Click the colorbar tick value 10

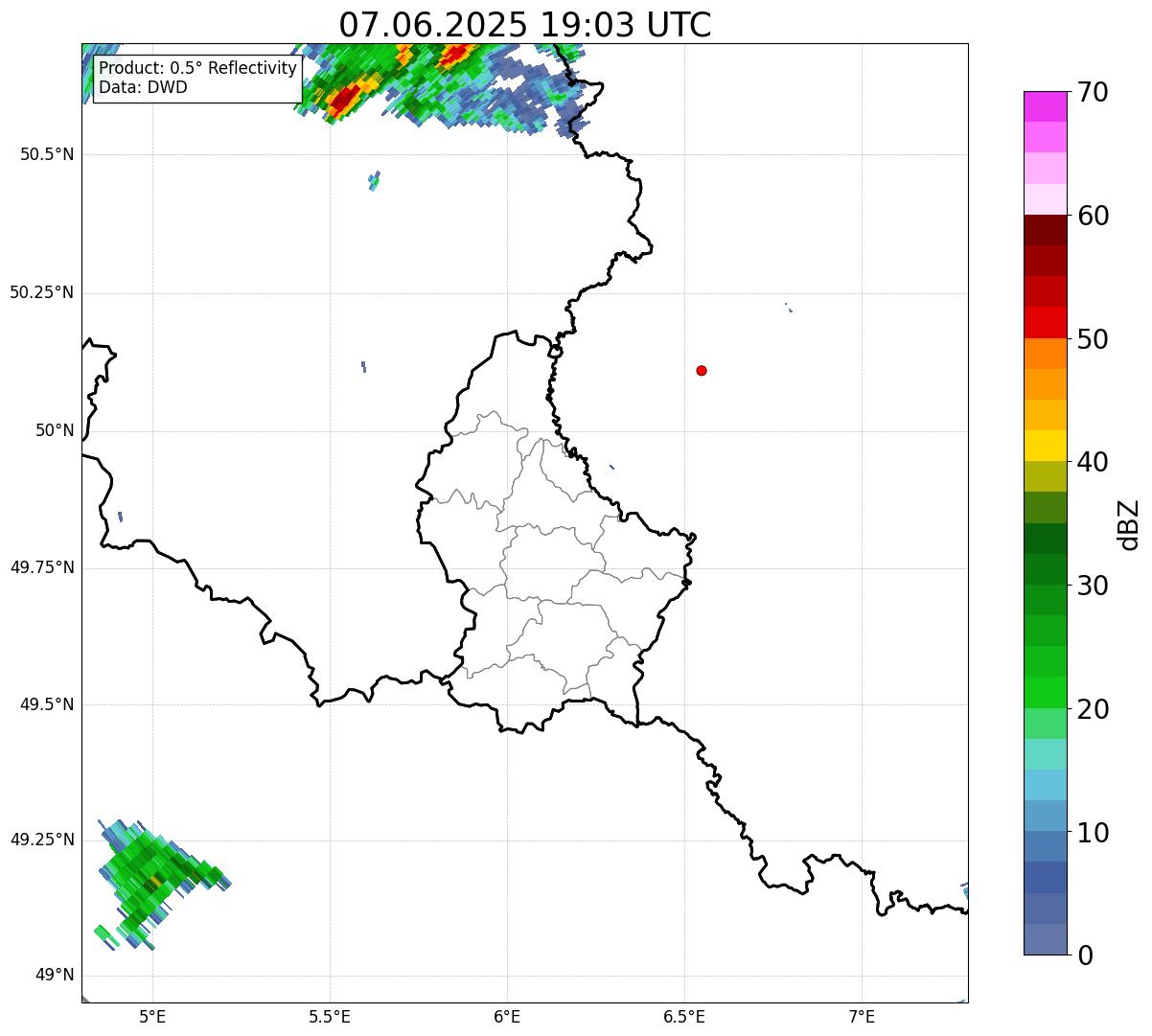1094,832
